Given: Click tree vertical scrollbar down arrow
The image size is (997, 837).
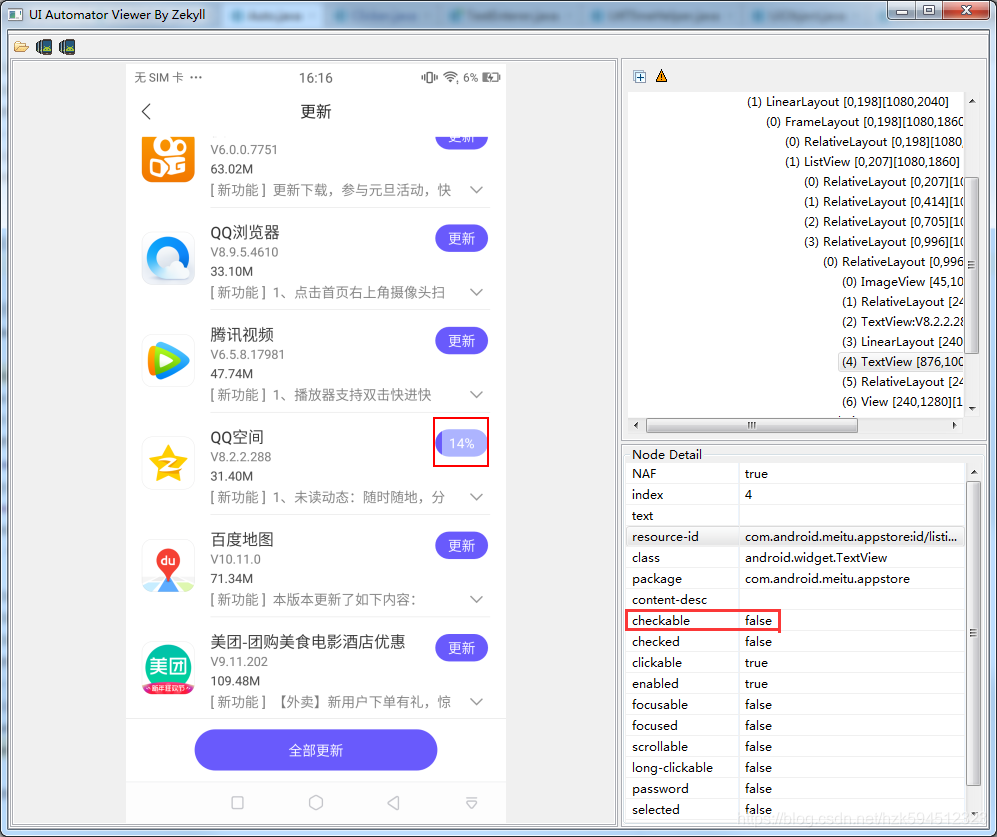Looking at the screenshot, I should coord(972,409).
